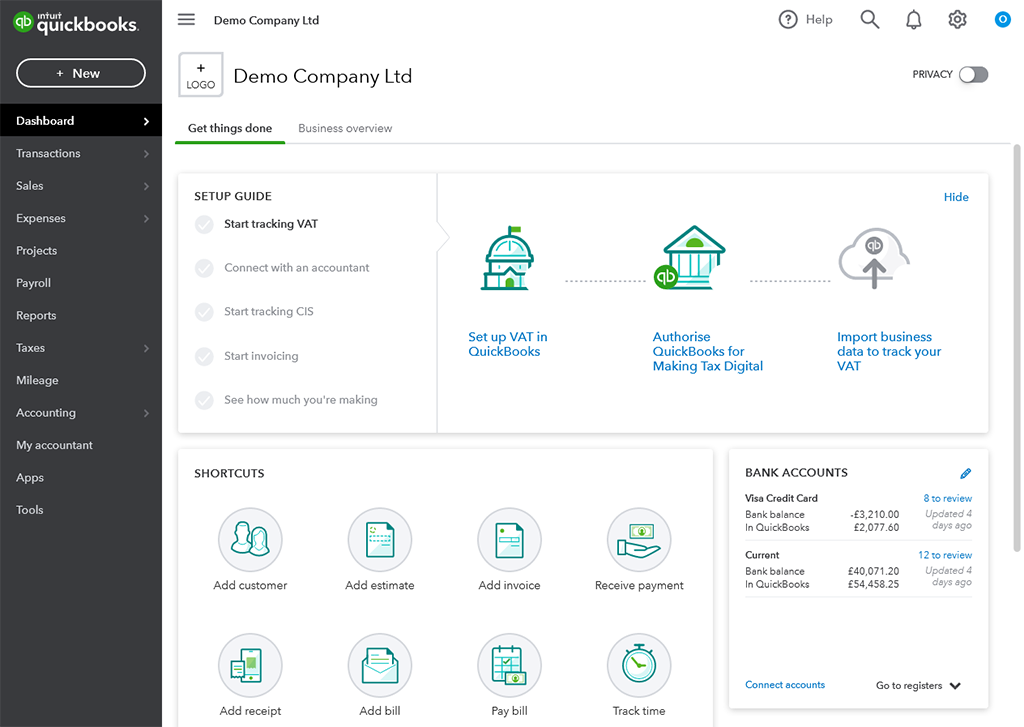Screen dimensions: 1024x727
Task: Open the search magnifier icon
Action: [869, 20]
